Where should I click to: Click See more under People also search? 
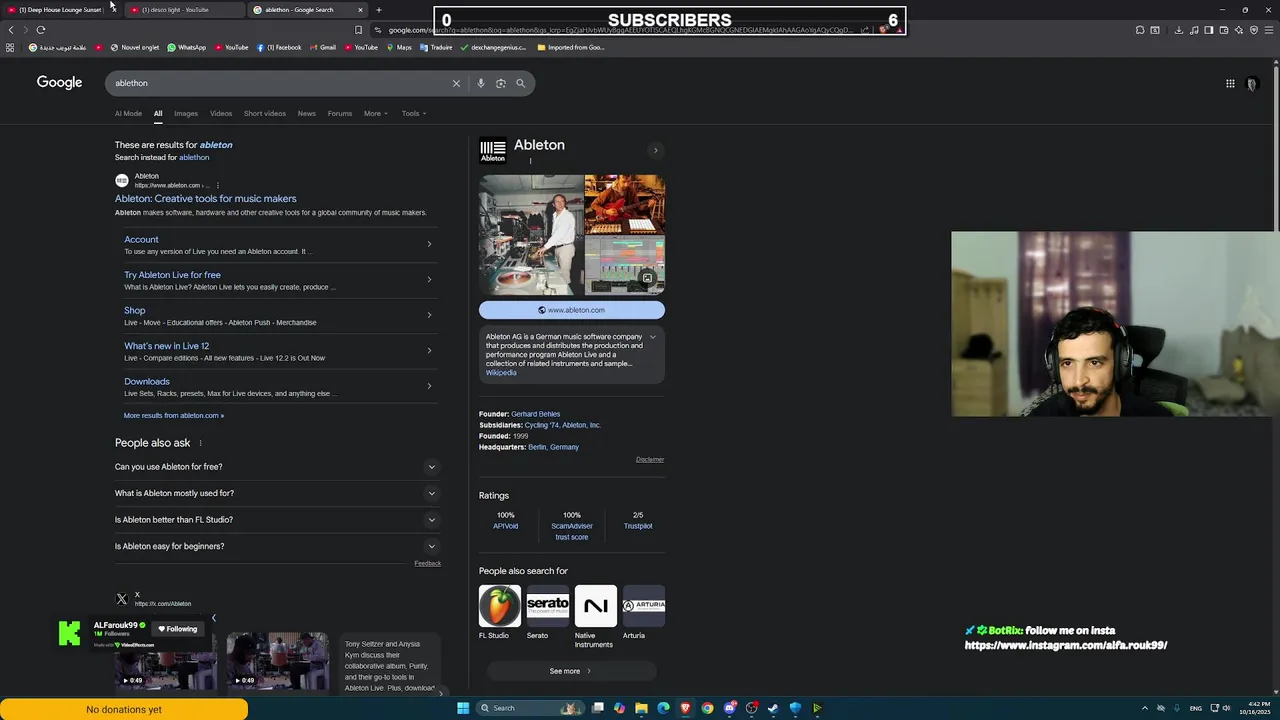[571, 671]
